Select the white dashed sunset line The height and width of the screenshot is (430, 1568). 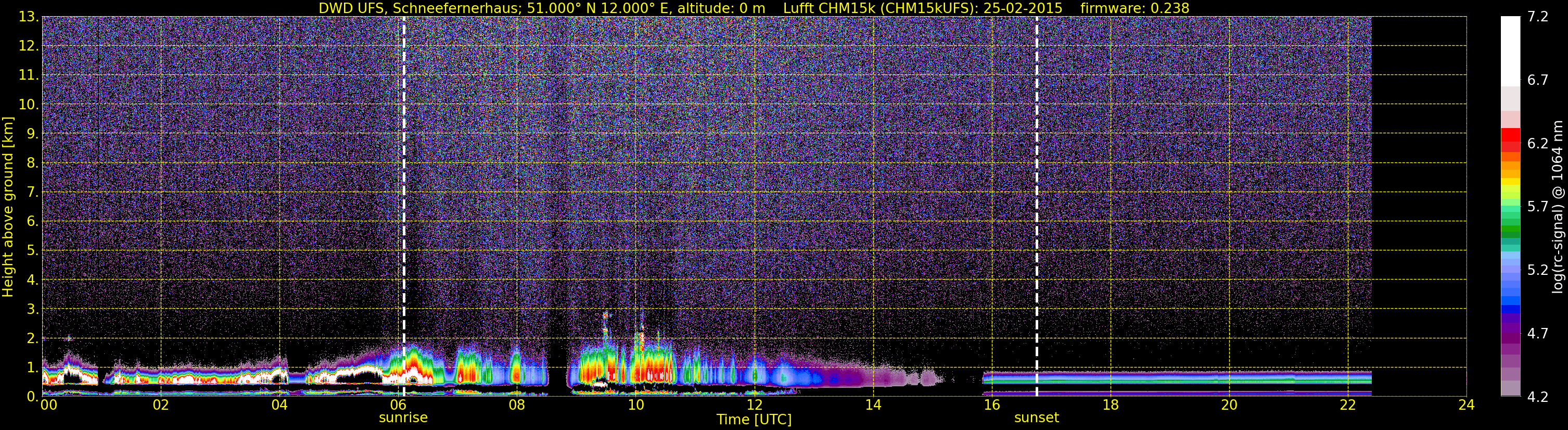[1037, 207]
